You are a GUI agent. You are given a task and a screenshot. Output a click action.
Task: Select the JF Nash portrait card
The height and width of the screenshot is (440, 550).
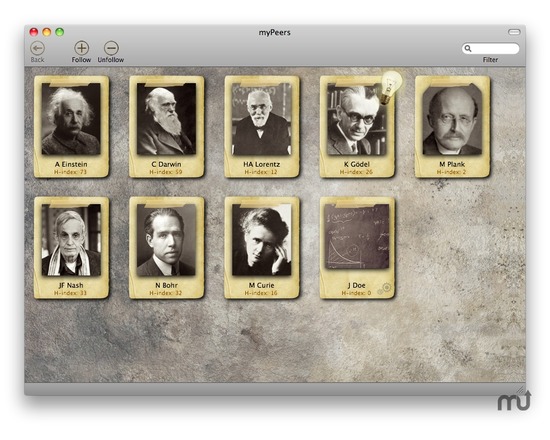[x=71, y=248]
